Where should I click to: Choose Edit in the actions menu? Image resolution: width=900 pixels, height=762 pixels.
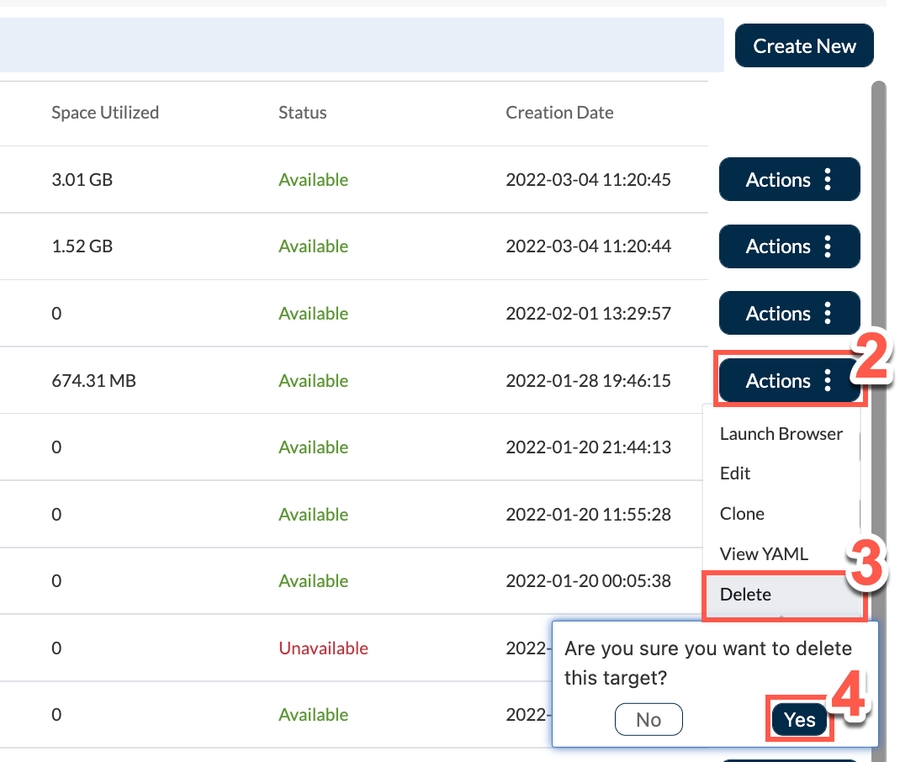coord(735,474)
